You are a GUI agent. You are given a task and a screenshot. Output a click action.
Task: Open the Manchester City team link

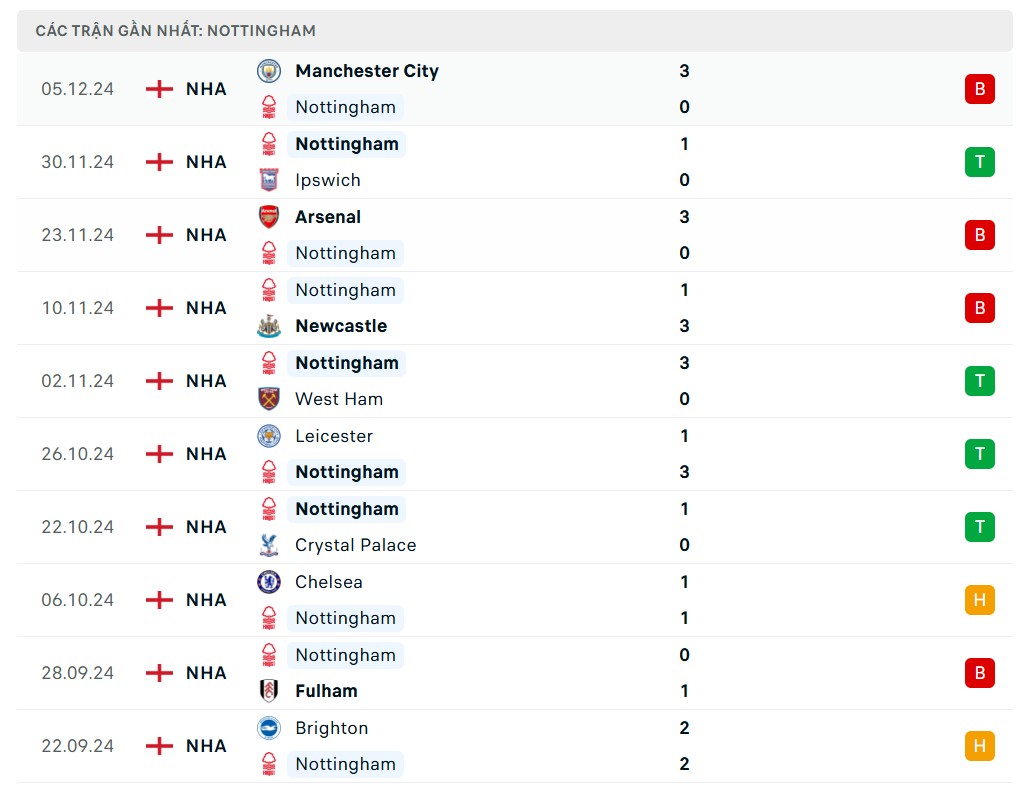[366, 71]
